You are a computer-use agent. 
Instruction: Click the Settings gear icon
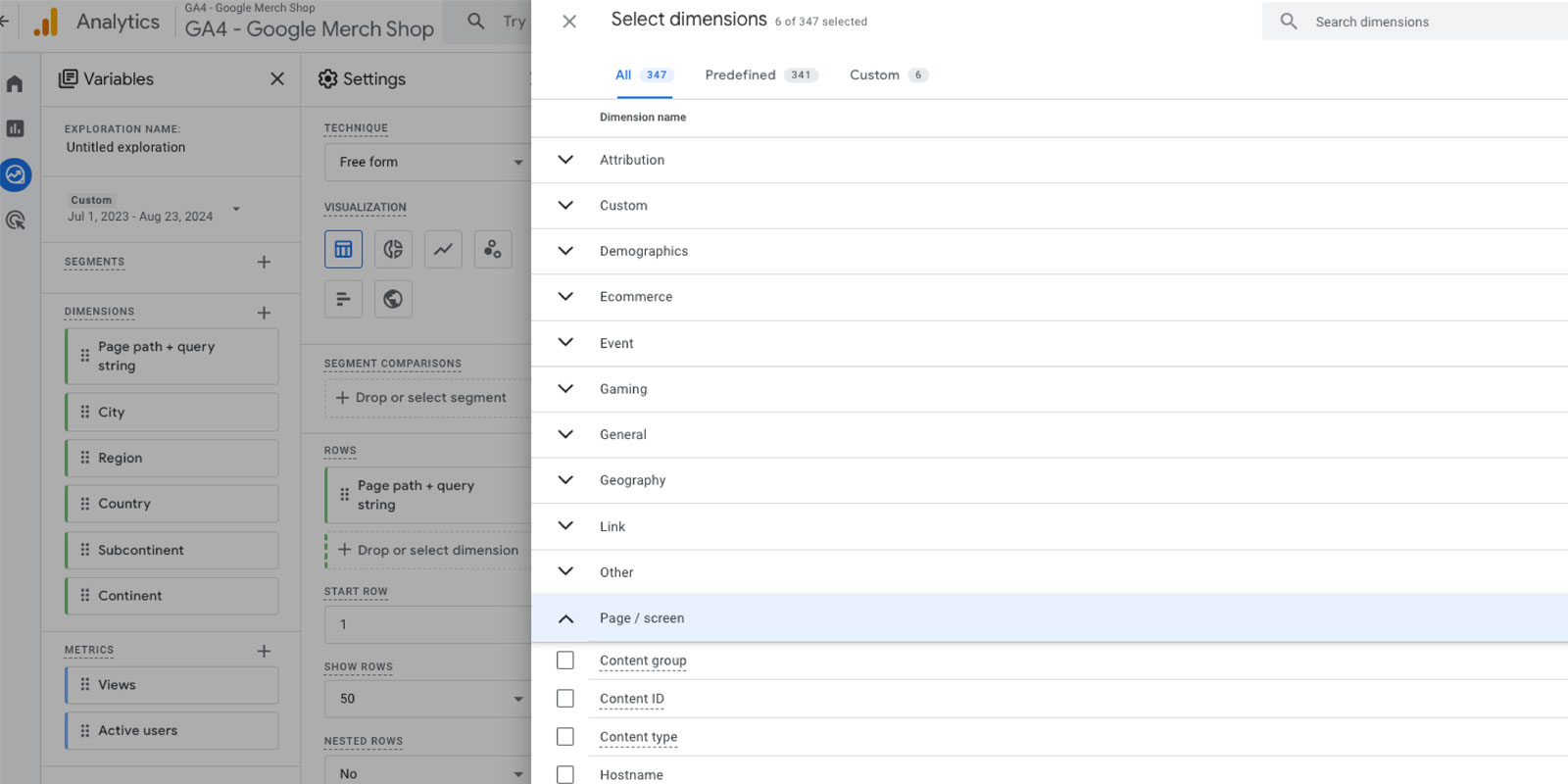328,78
